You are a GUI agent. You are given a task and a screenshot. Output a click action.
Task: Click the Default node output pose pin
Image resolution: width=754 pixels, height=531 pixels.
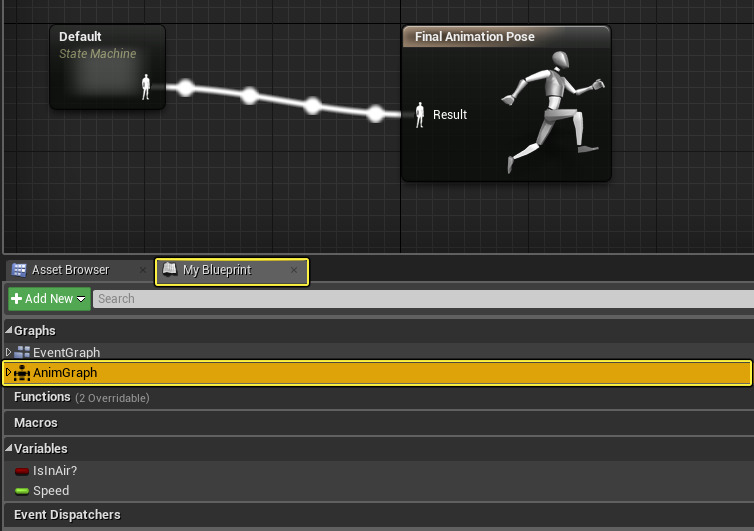(x=146, y=87)
